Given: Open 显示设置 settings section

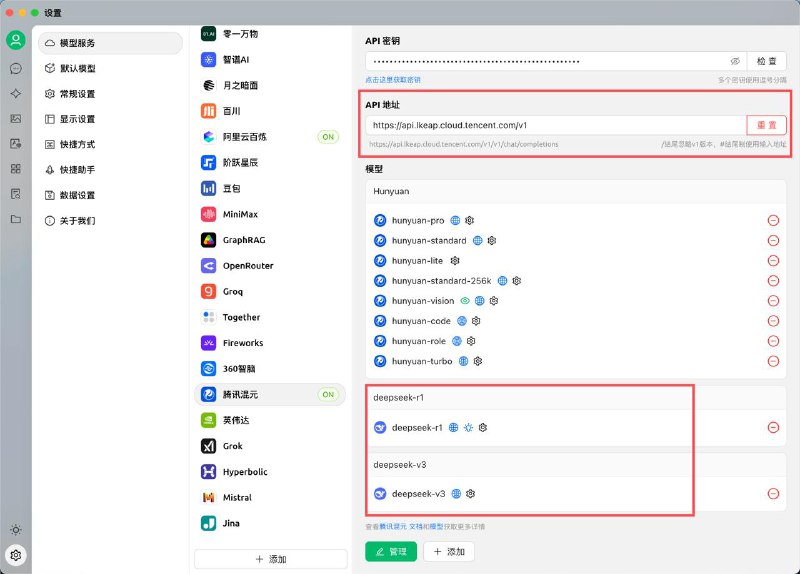Looking at the screenshot, I should point(110,119).
